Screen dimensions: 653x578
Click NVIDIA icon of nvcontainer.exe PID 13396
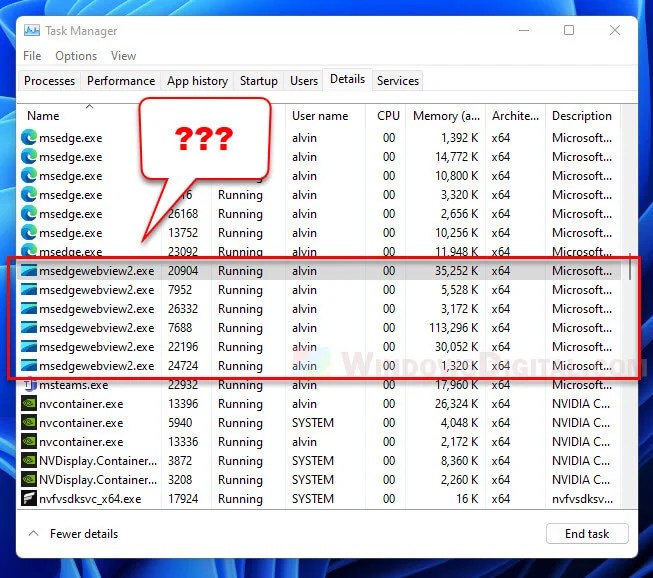coord(29,404)
